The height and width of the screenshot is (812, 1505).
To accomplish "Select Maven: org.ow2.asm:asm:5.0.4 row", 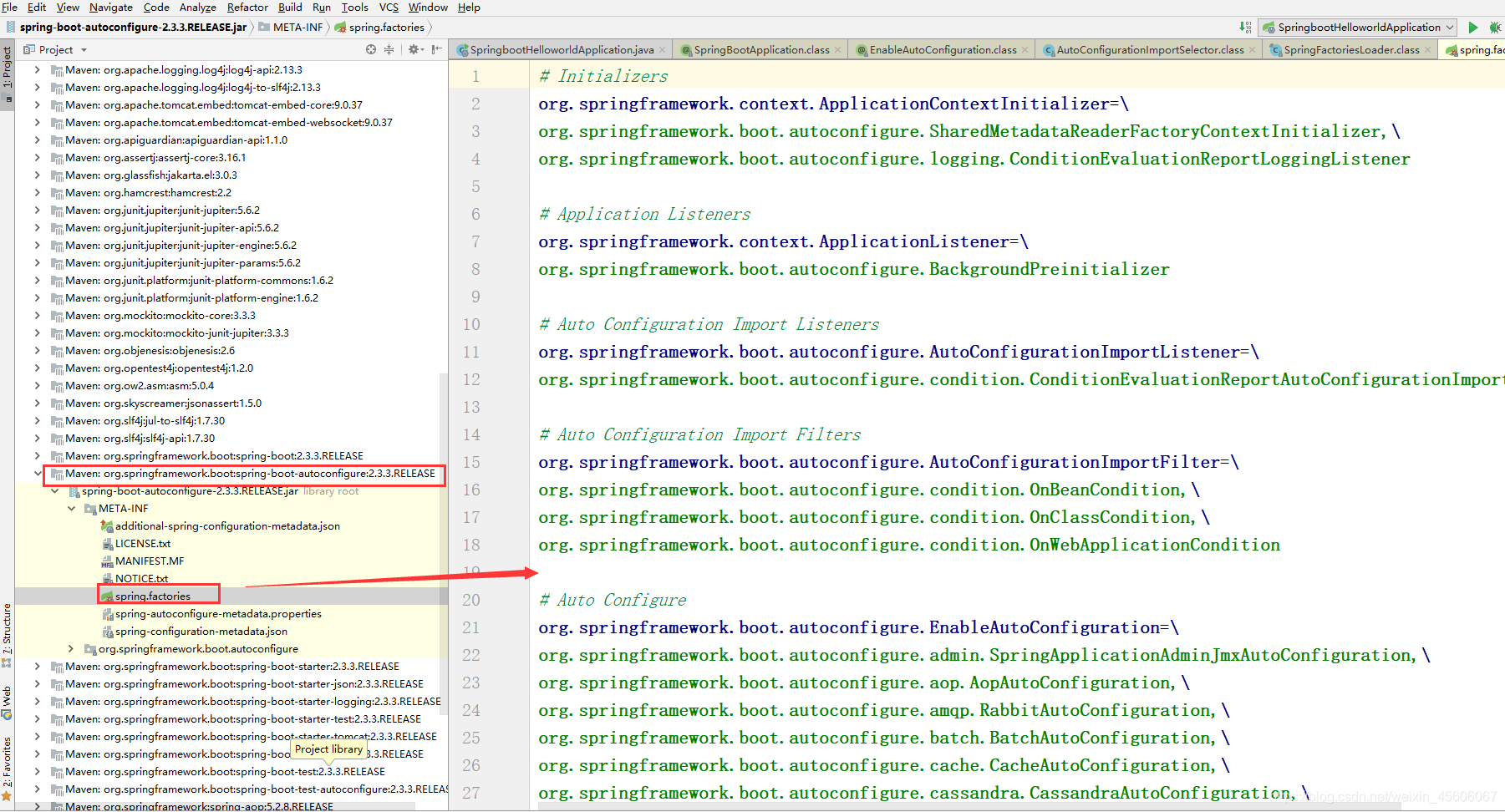I will [140, 386].
